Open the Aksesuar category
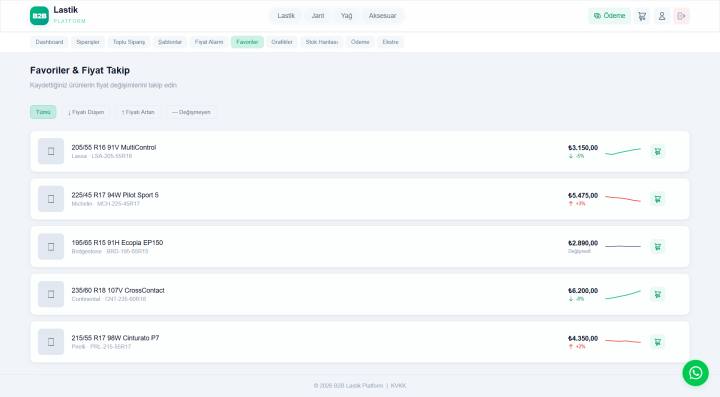Image resolution: width=720 pixels, height=397 pixels. 382,16
